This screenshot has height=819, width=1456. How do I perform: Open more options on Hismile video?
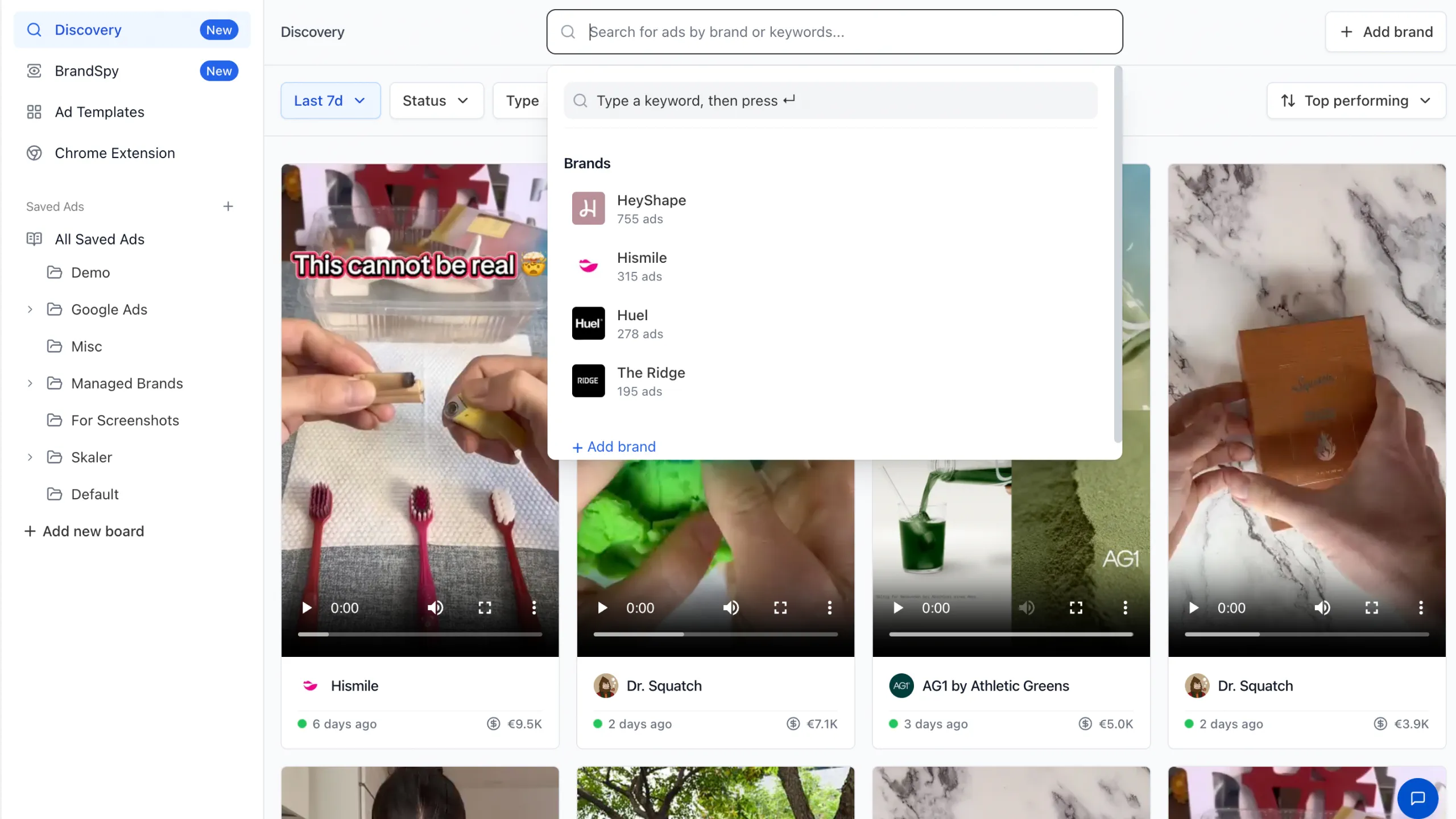coord(533,608)
